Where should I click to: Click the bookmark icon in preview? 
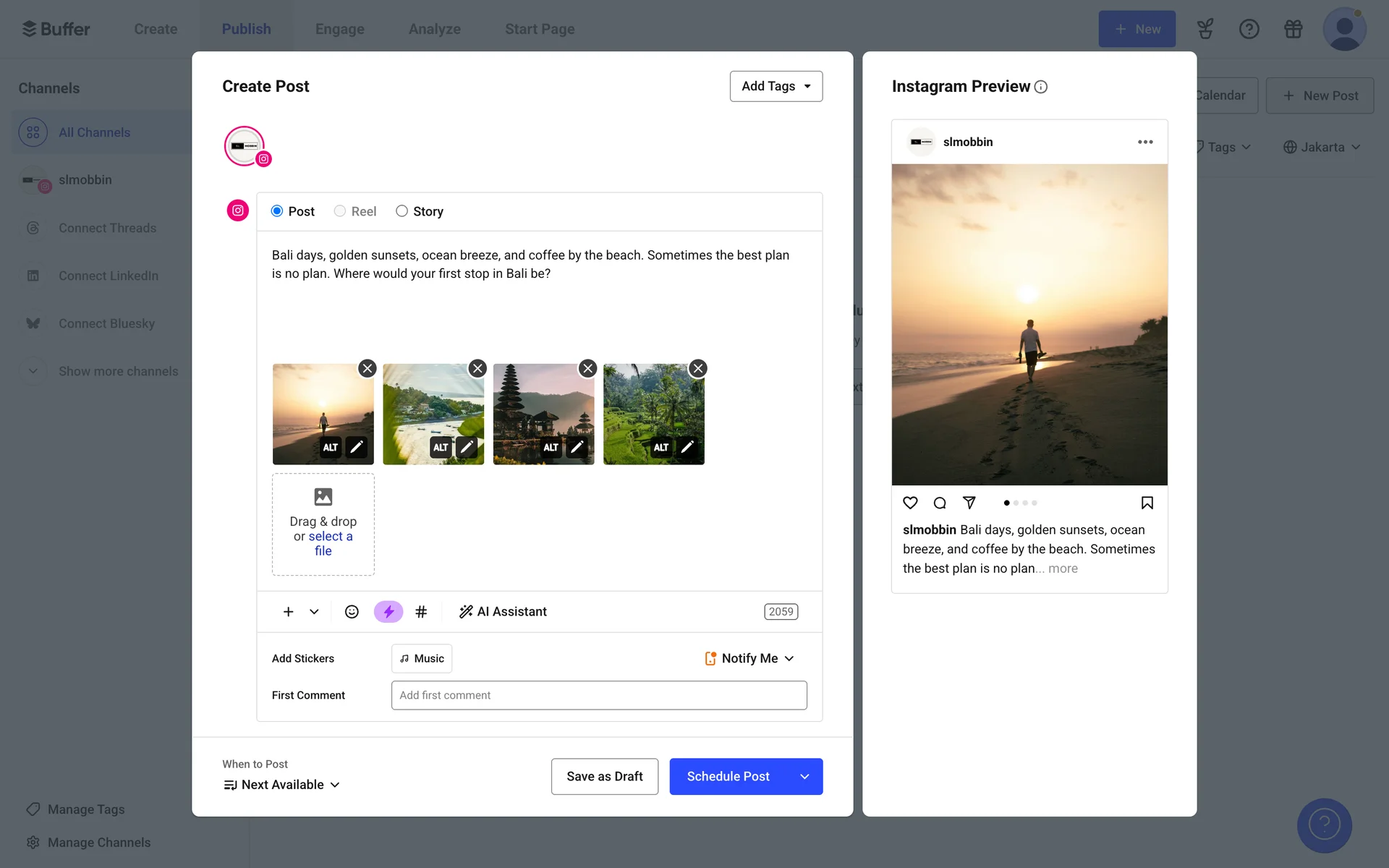(1147, 503)
